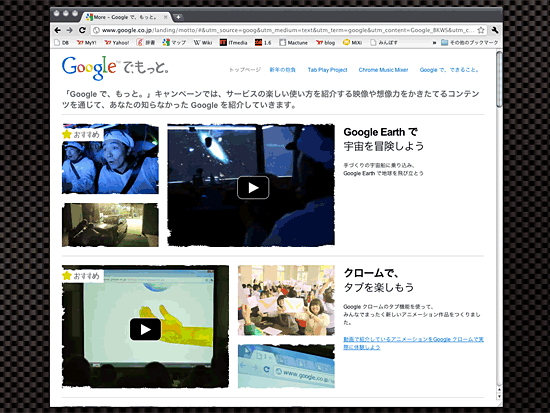Click the page vertical scrollbar thumb

click(499, 79)
